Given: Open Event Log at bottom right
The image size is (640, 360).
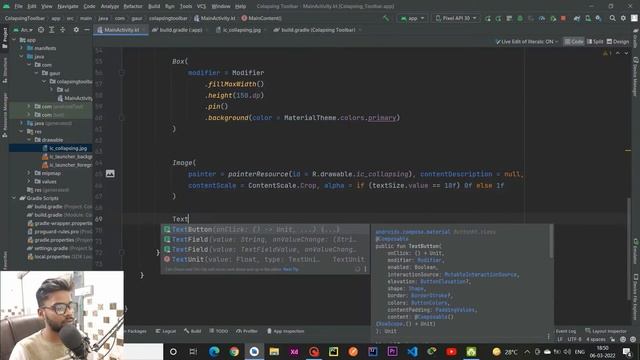Looking at the screenshot, I should coord(566,331).
